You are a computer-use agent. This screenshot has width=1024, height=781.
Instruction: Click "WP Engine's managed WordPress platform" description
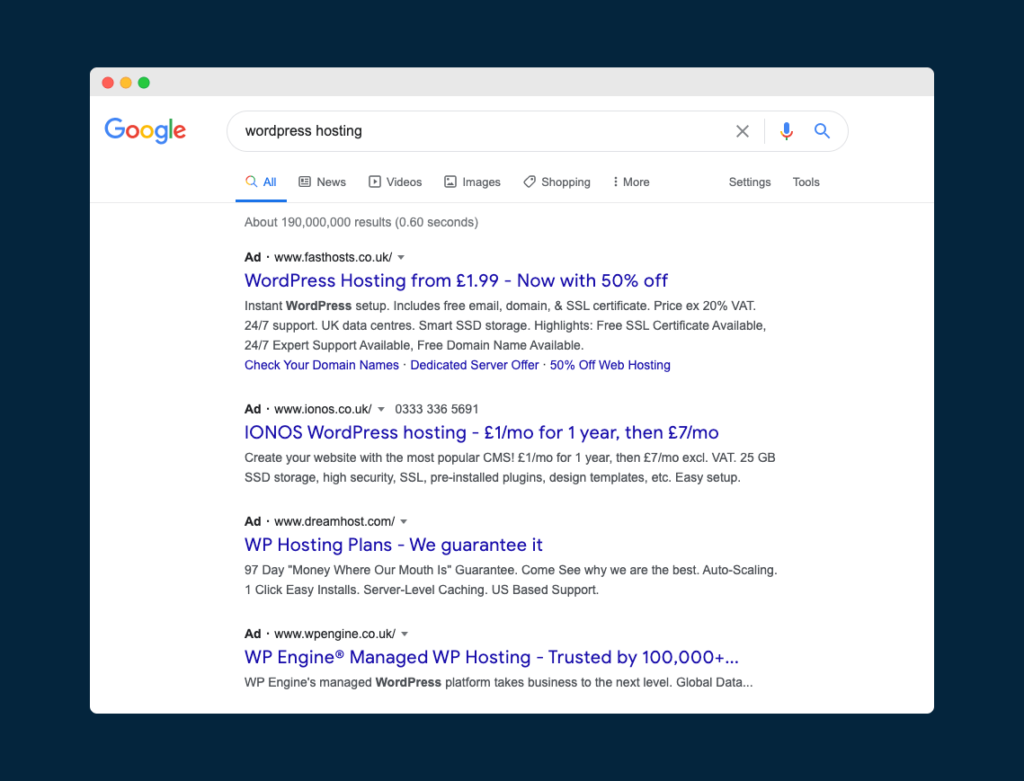[x=498, y=682]
